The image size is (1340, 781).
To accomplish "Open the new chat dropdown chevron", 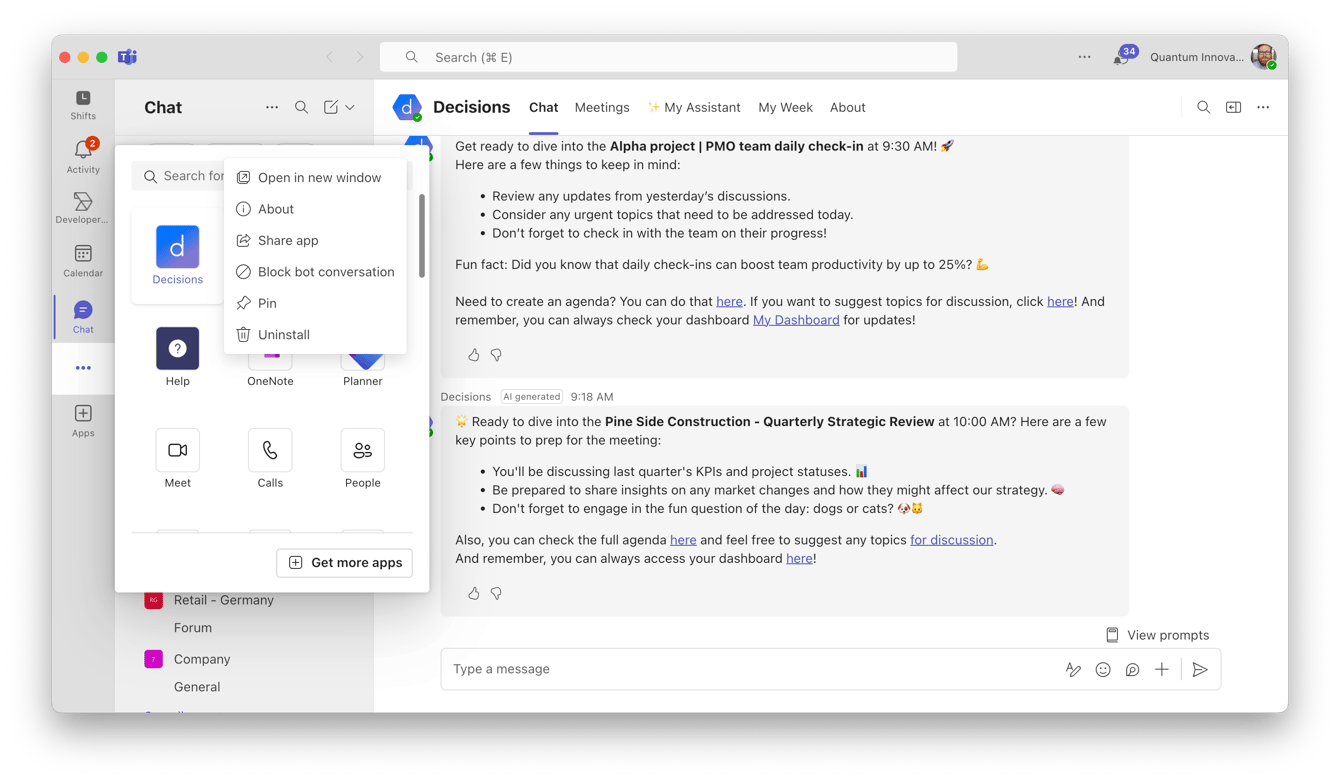I will (350, 107).
